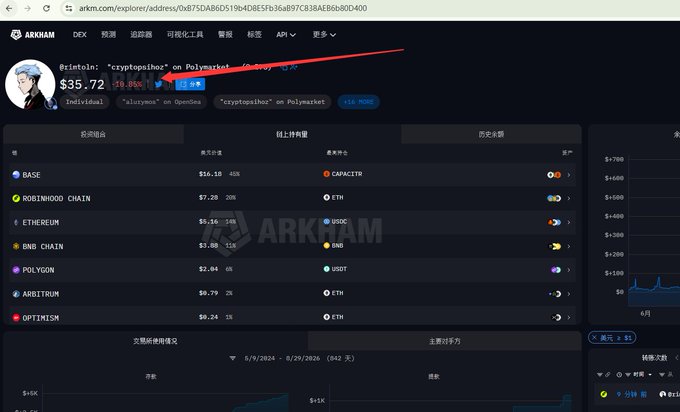Expand the POLYGON row chevron
680x412 pixels.
pyautogui.click(x=569, y=270)
